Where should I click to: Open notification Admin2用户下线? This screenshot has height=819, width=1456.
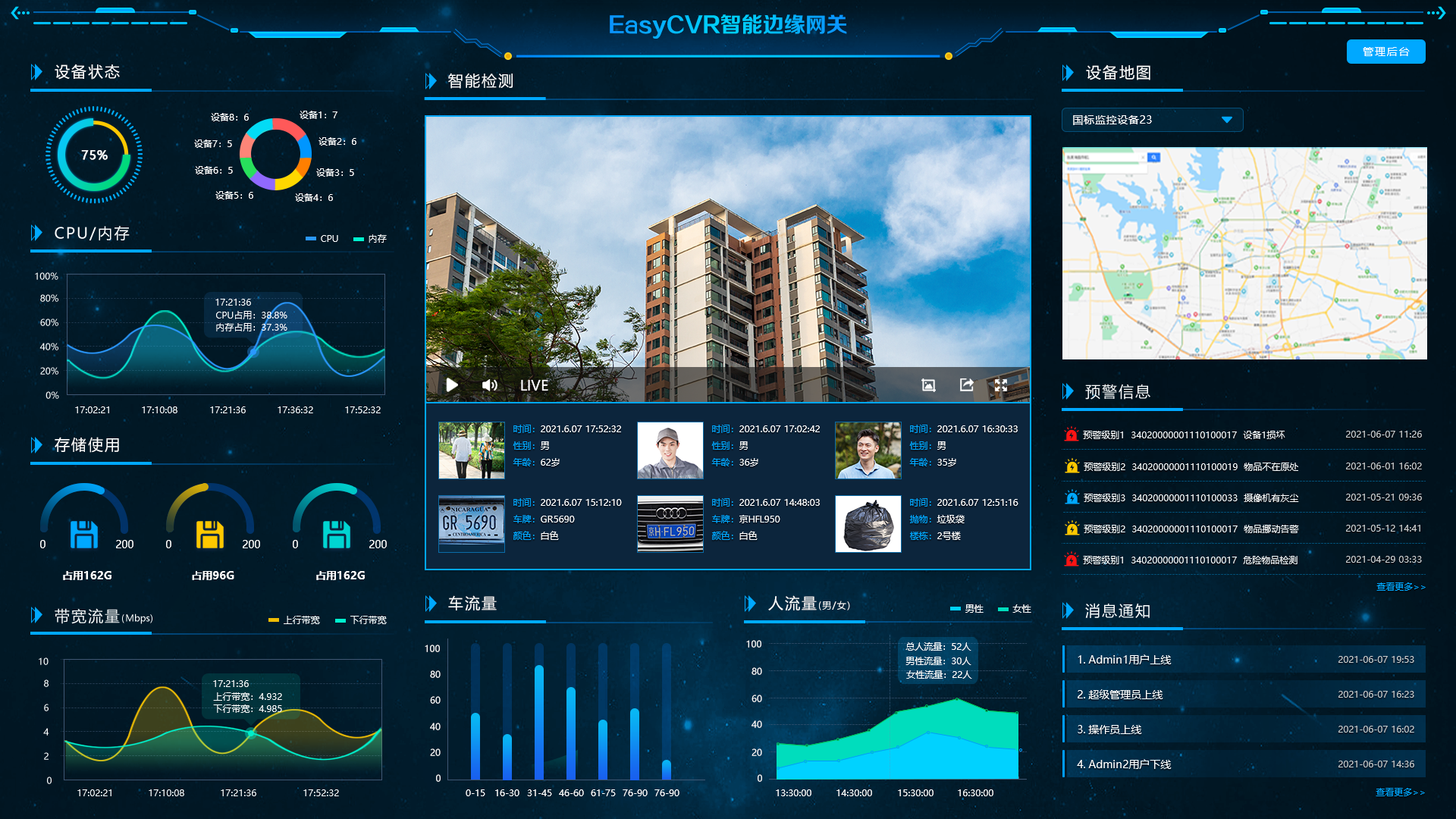pos(1244,764)
